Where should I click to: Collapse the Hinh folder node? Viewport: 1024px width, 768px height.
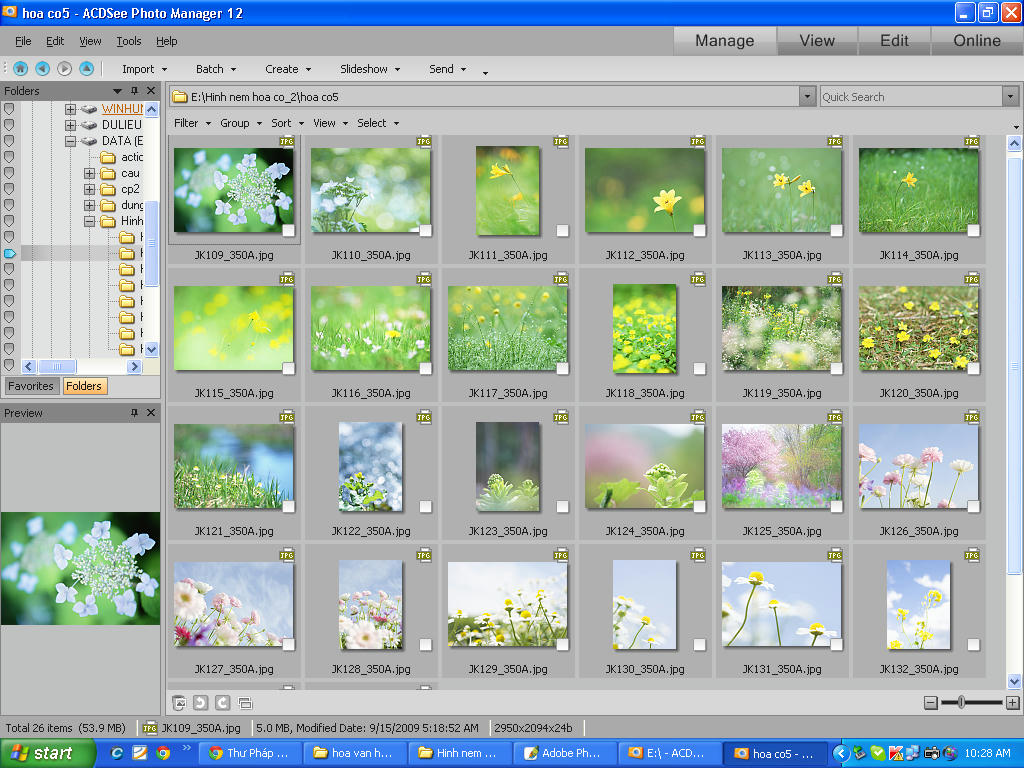89,221
